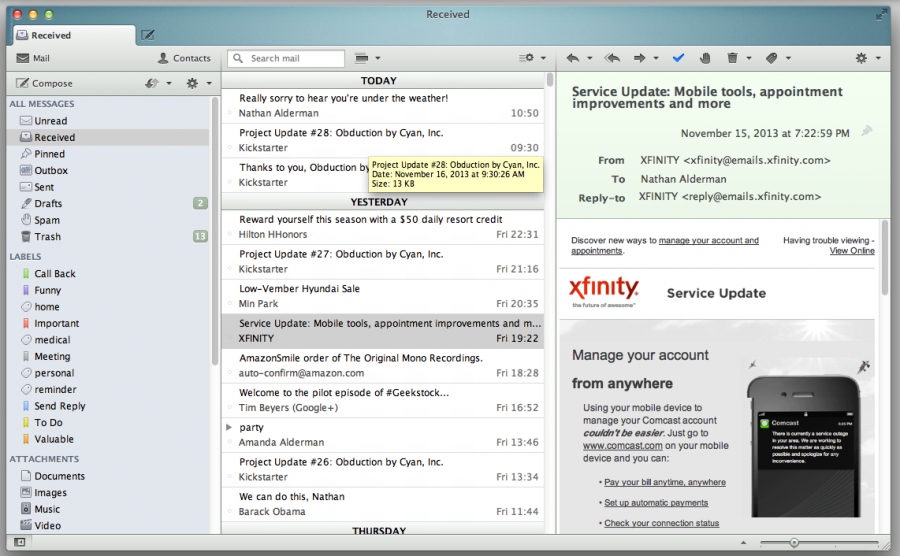
Task: Click Check your connection status link
Action: (661, 523)
